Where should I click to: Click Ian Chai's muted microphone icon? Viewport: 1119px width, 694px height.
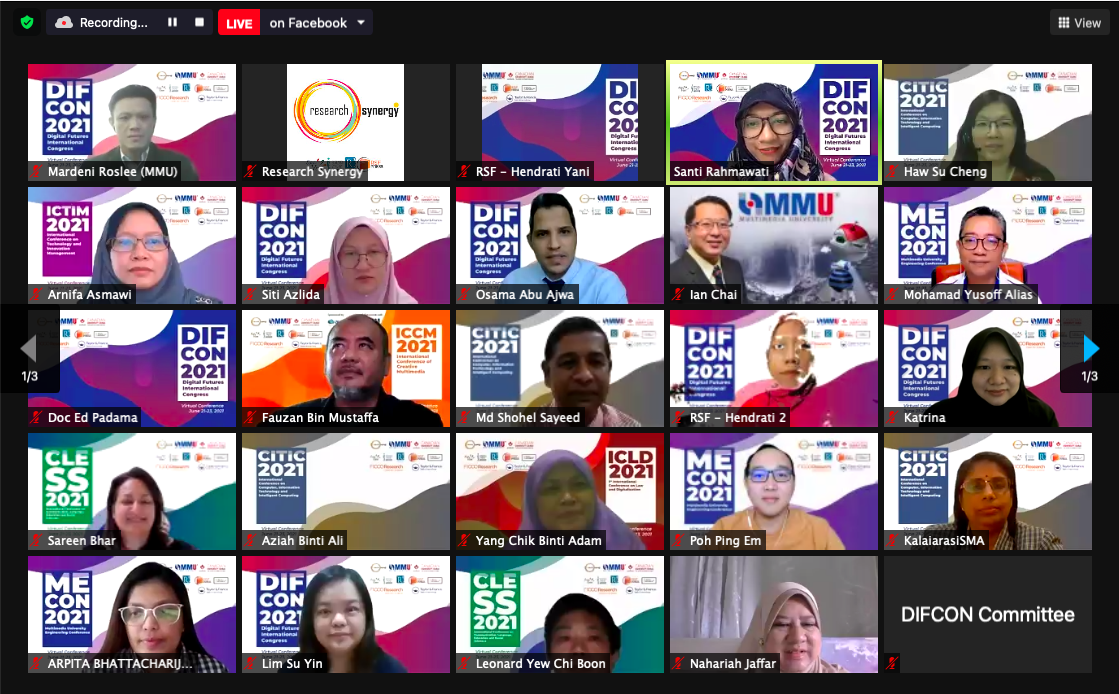pos(679,295)
